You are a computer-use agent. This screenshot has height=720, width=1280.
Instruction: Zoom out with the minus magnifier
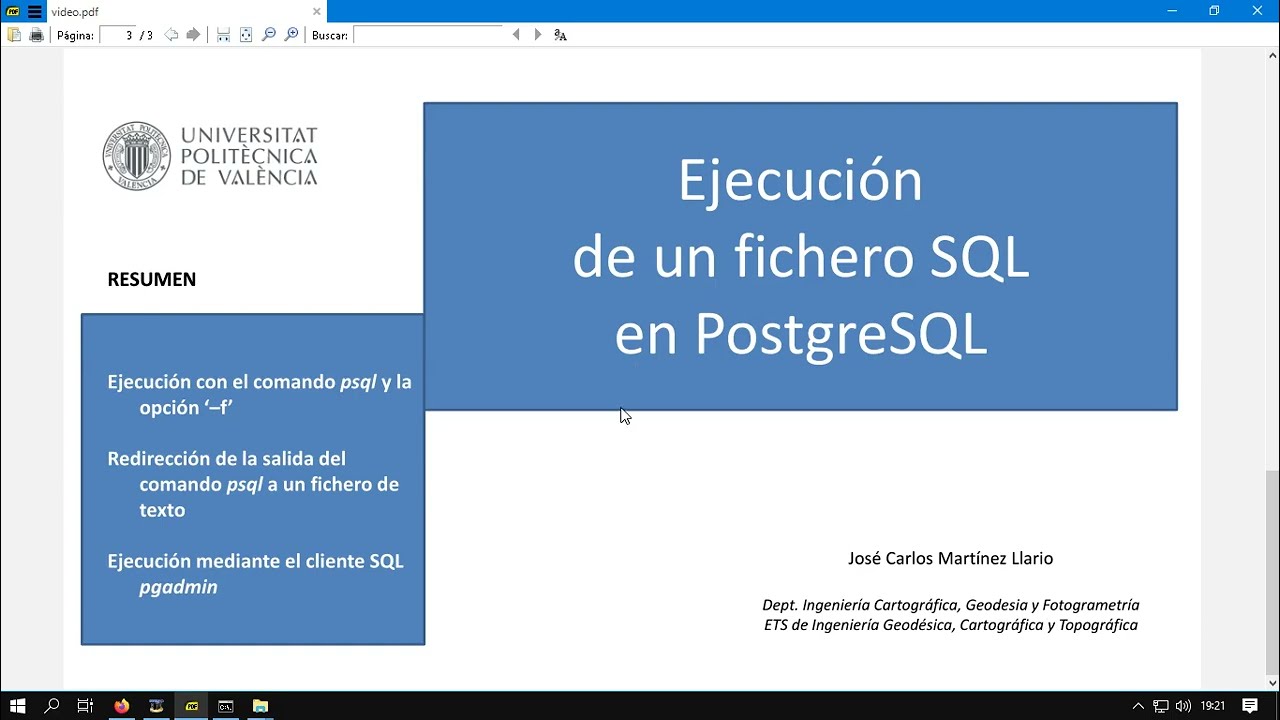[x=269, y=35]
